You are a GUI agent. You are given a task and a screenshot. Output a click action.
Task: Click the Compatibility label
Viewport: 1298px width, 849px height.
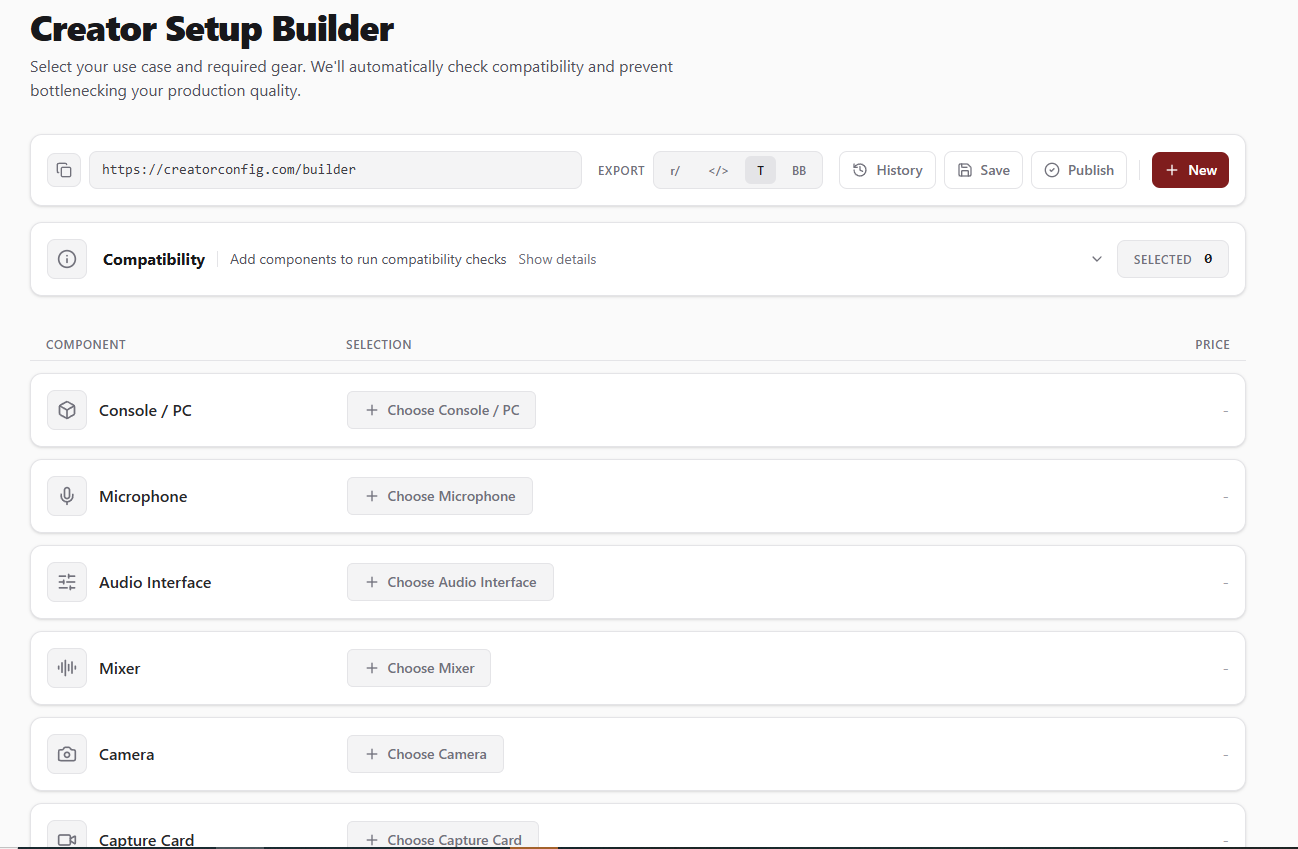point(154,259)
